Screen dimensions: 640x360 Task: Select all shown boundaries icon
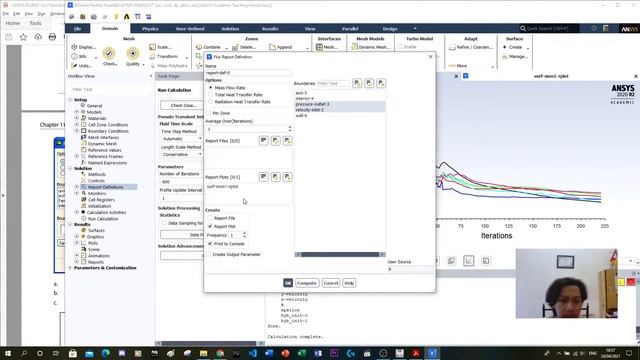[x=369, y=83]
